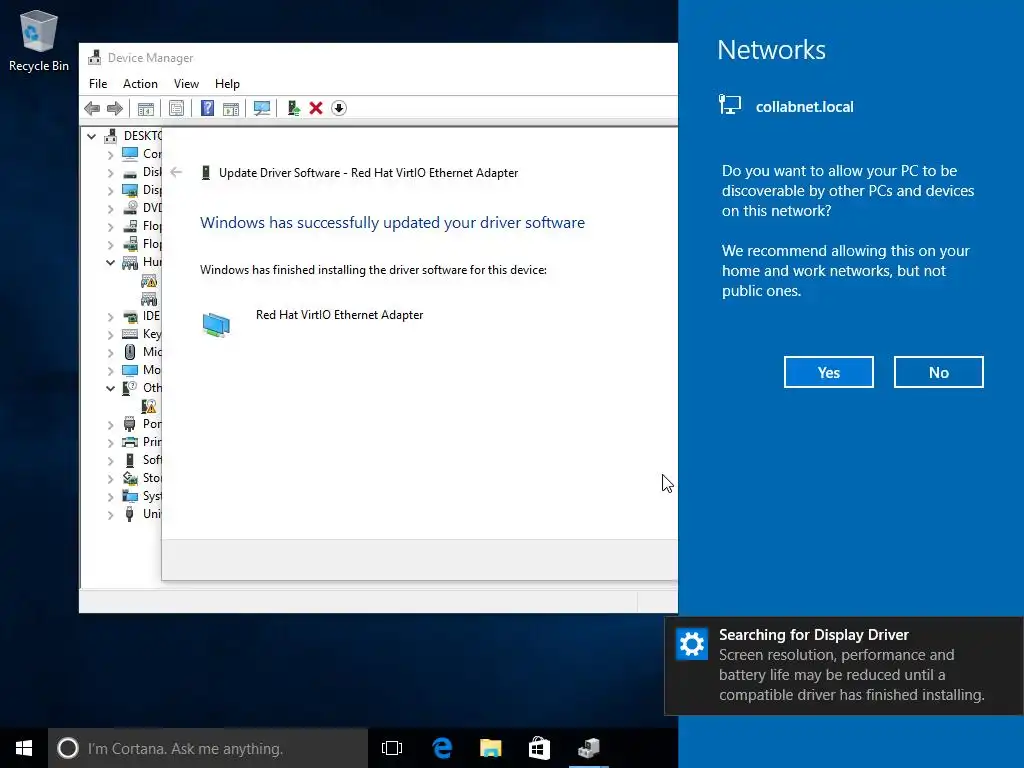Click the blue Help question-mark toolbar icon

click(x=207, y=108)
